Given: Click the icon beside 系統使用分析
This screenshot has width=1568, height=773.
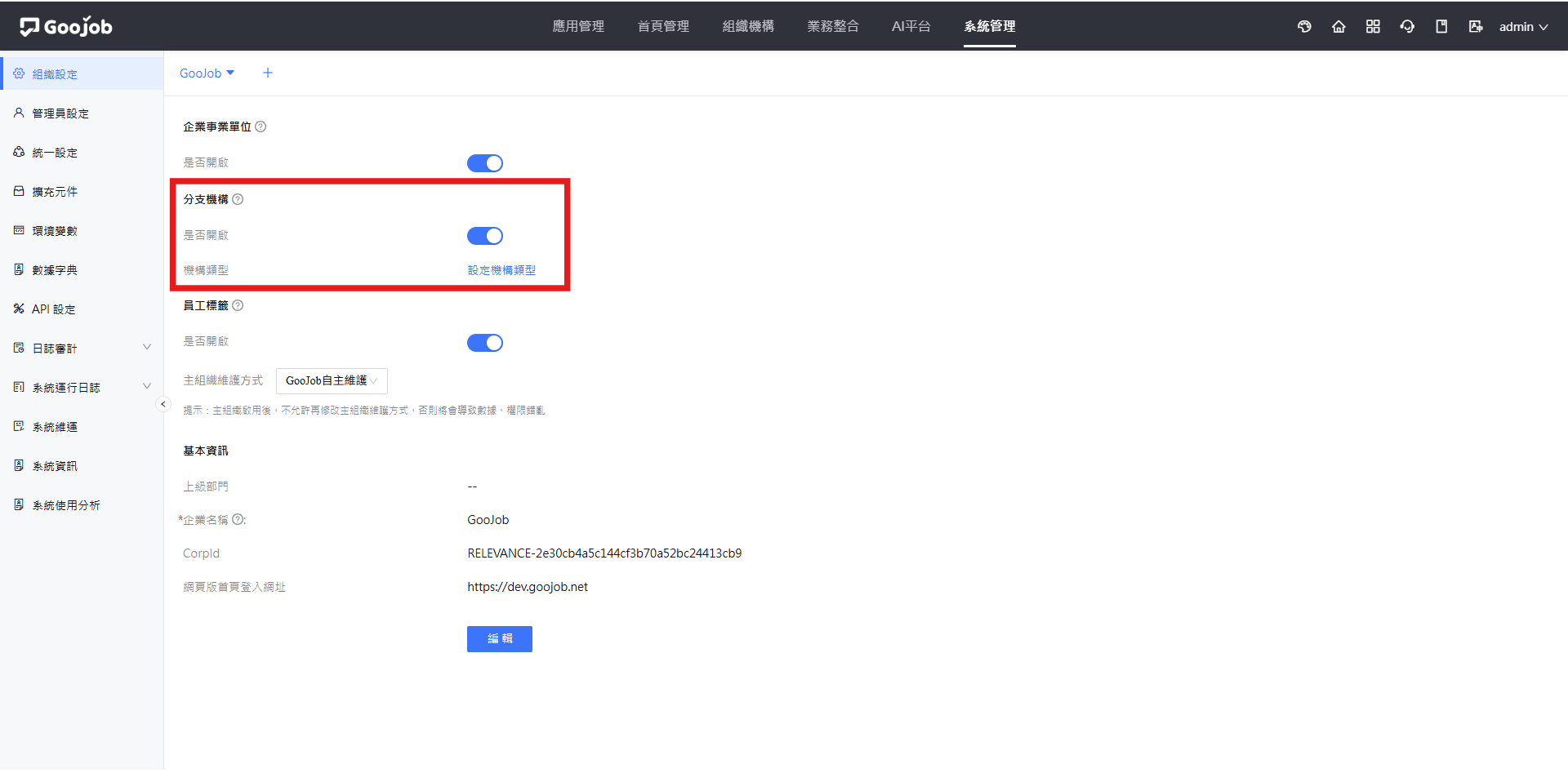Looking at the screenshot, I should 19,504.
